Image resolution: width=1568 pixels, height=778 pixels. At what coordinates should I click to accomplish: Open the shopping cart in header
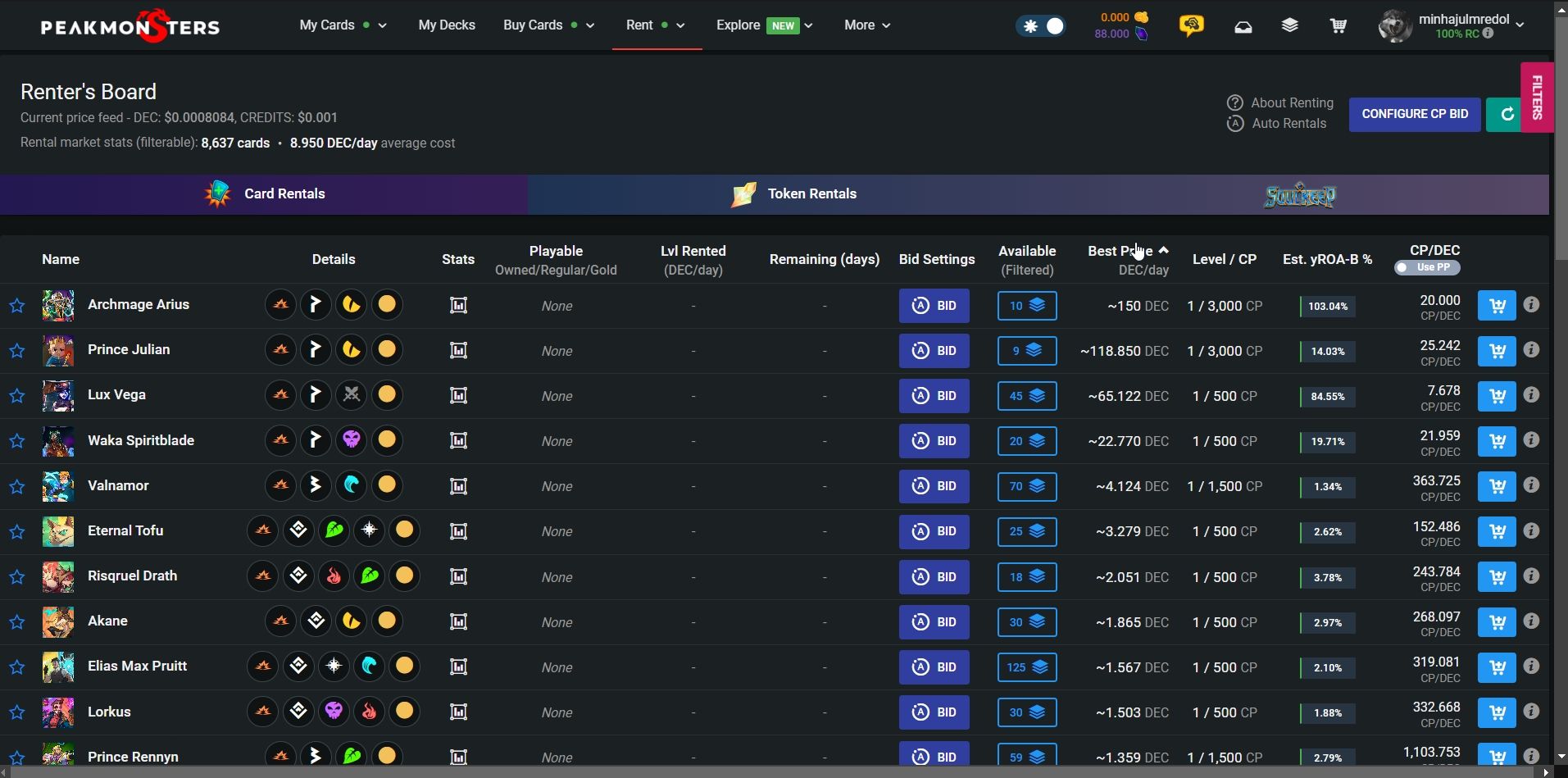(1338, 26)
